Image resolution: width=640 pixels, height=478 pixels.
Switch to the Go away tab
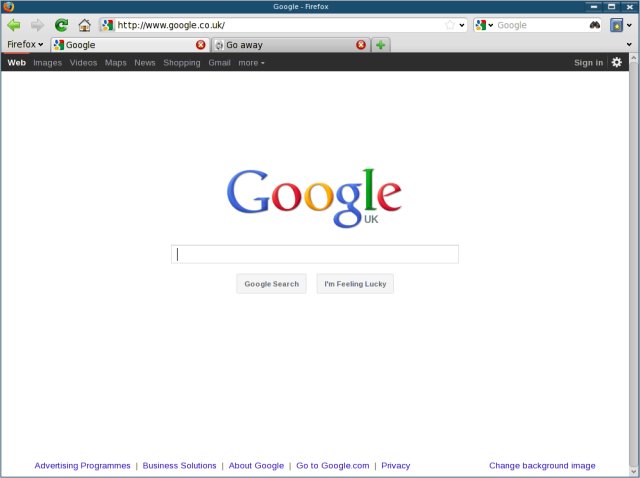pyautogui.click(x=291, y=45)
